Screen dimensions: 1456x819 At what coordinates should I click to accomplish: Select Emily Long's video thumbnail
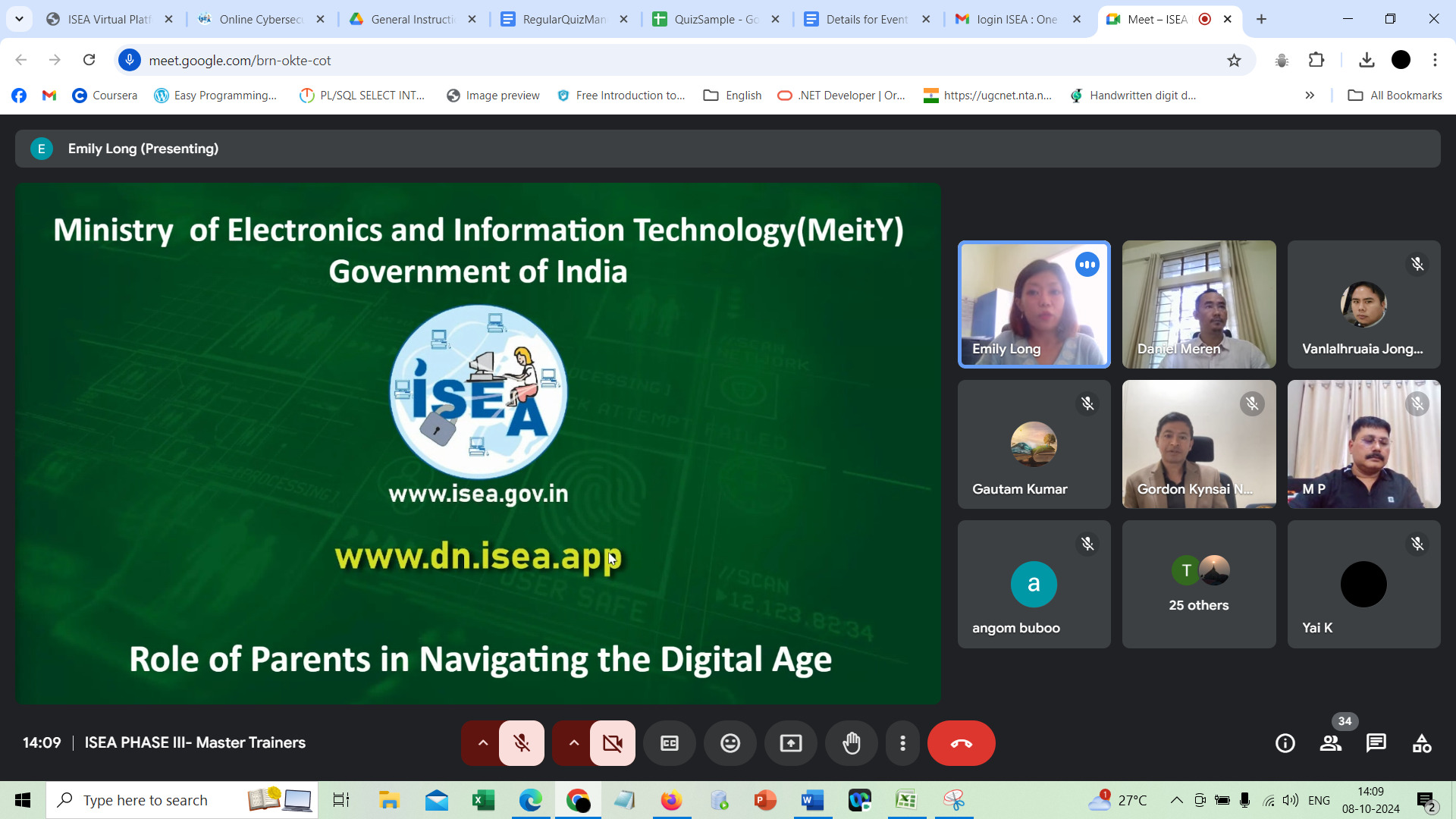(x=1034, y=304)
